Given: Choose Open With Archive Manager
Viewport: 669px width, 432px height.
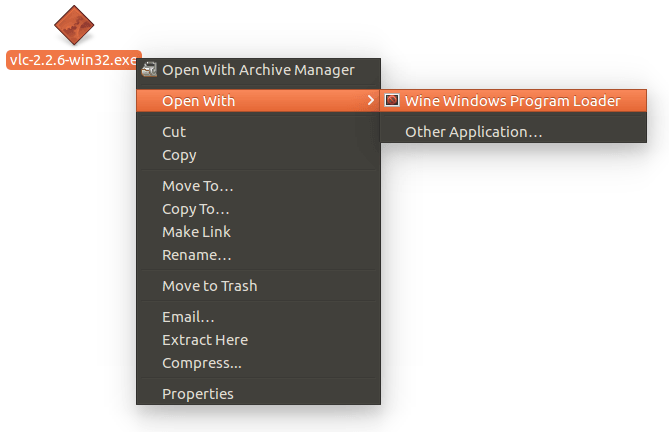Looking at the screenshot, I should click(258, 70).
